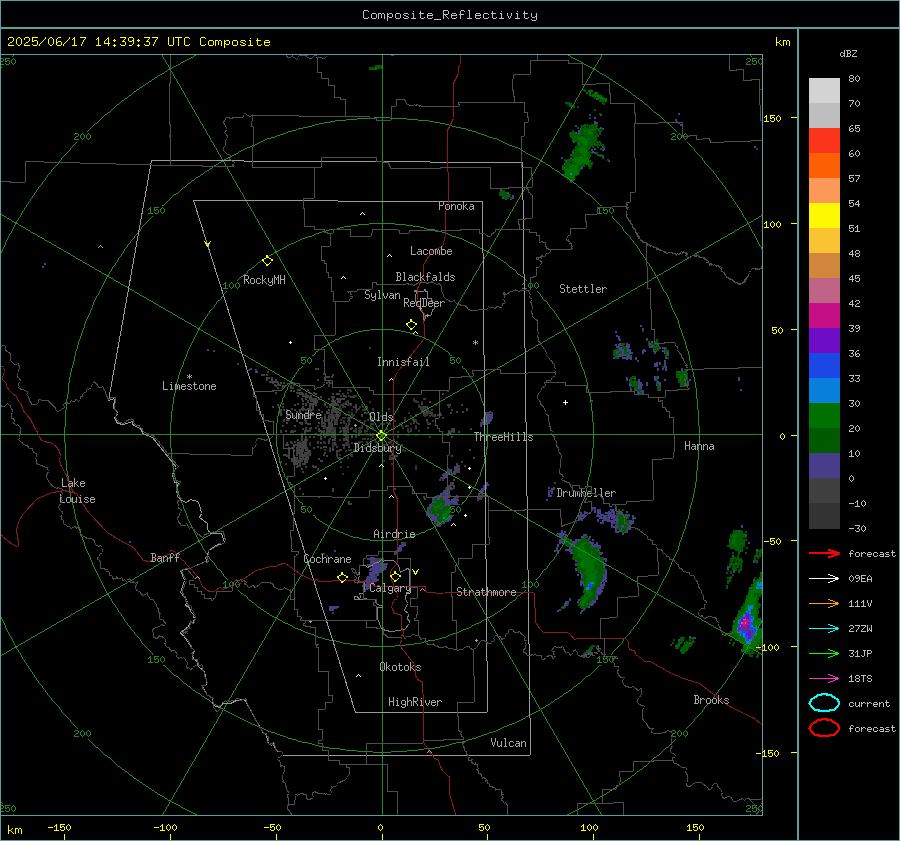
Task: Select the yellow diamond marker below Cochrane
Action: point(342,578)
